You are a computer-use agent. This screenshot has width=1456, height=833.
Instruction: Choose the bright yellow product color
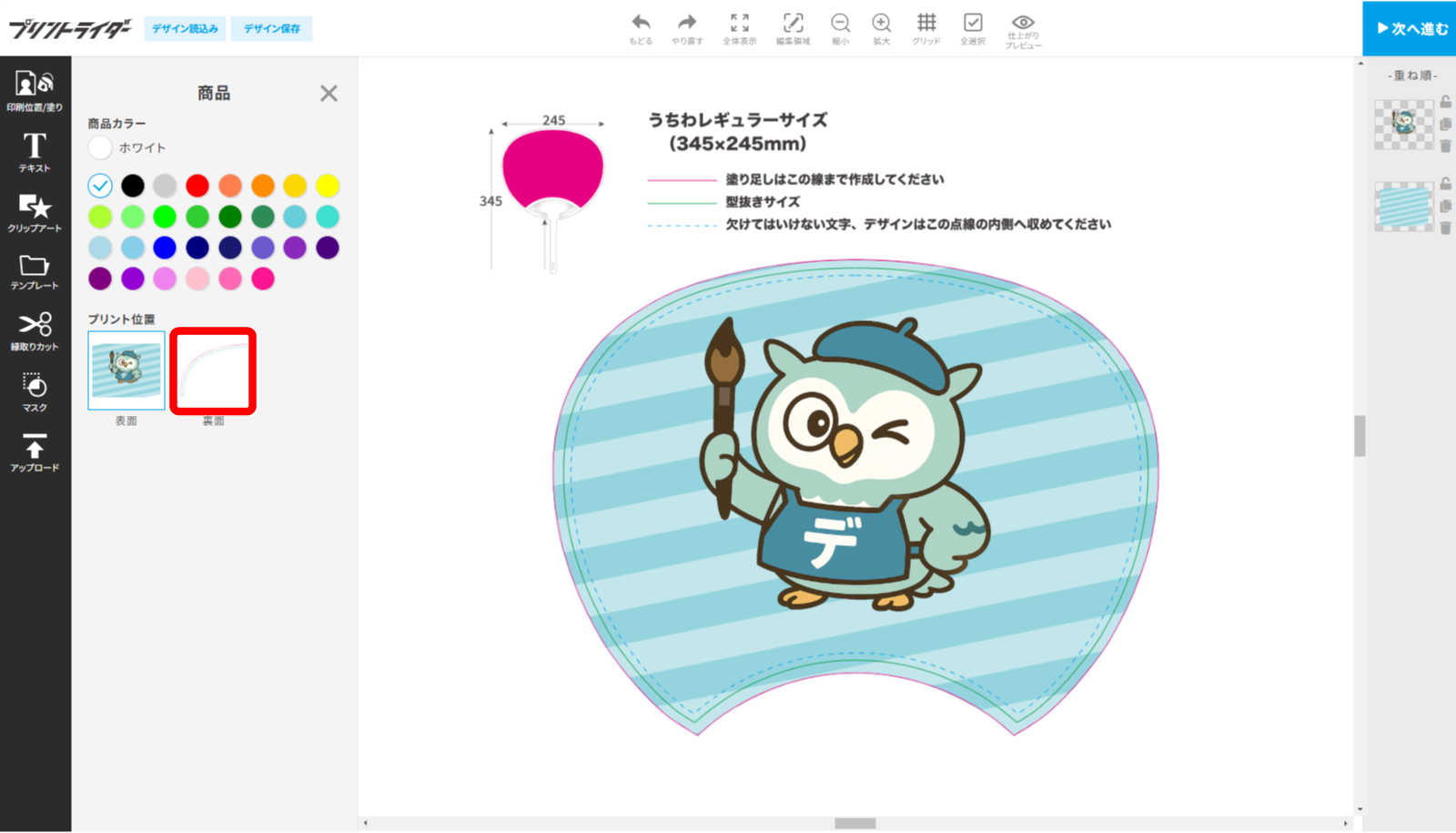[x=328, y=186]
